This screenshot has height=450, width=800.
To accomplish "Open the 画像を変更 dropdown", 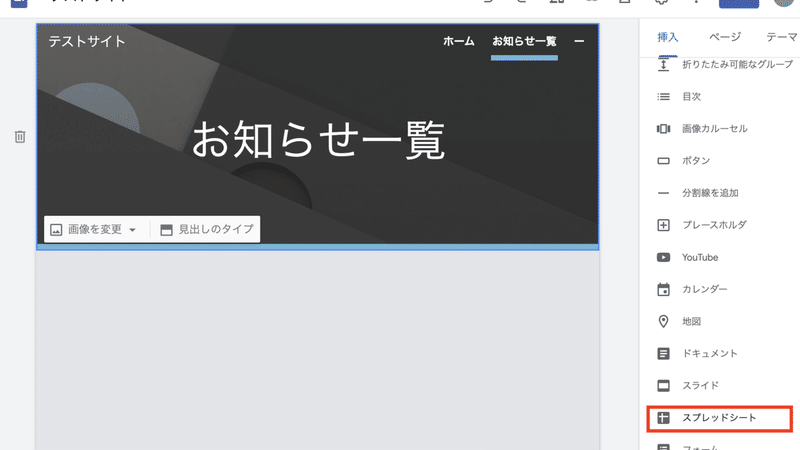I will (93, 230).
